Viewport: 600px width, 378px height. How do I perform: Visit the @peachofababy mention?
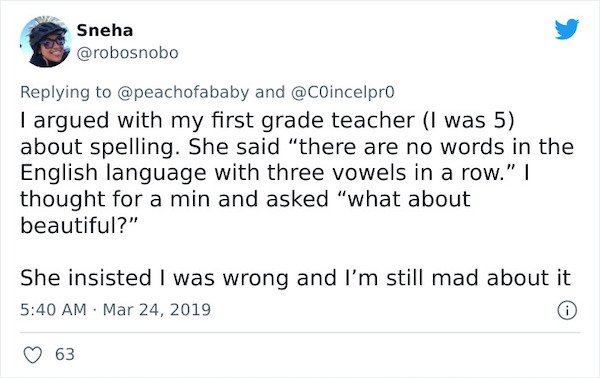click(x=183, y=92)
